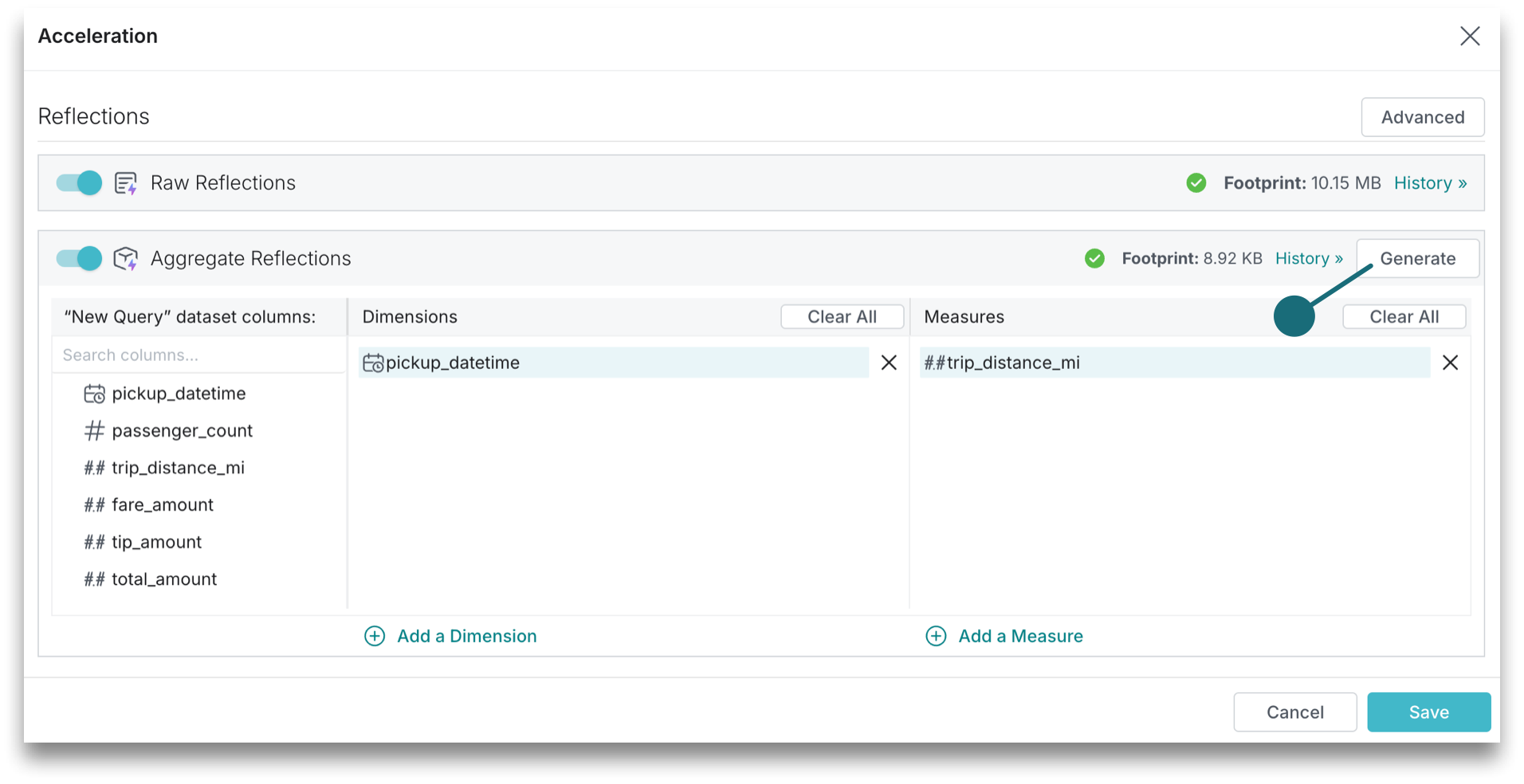1524x784 pixels.
Task: Disable the Raw Reflections toggle
Action: (x=79, y=183)
